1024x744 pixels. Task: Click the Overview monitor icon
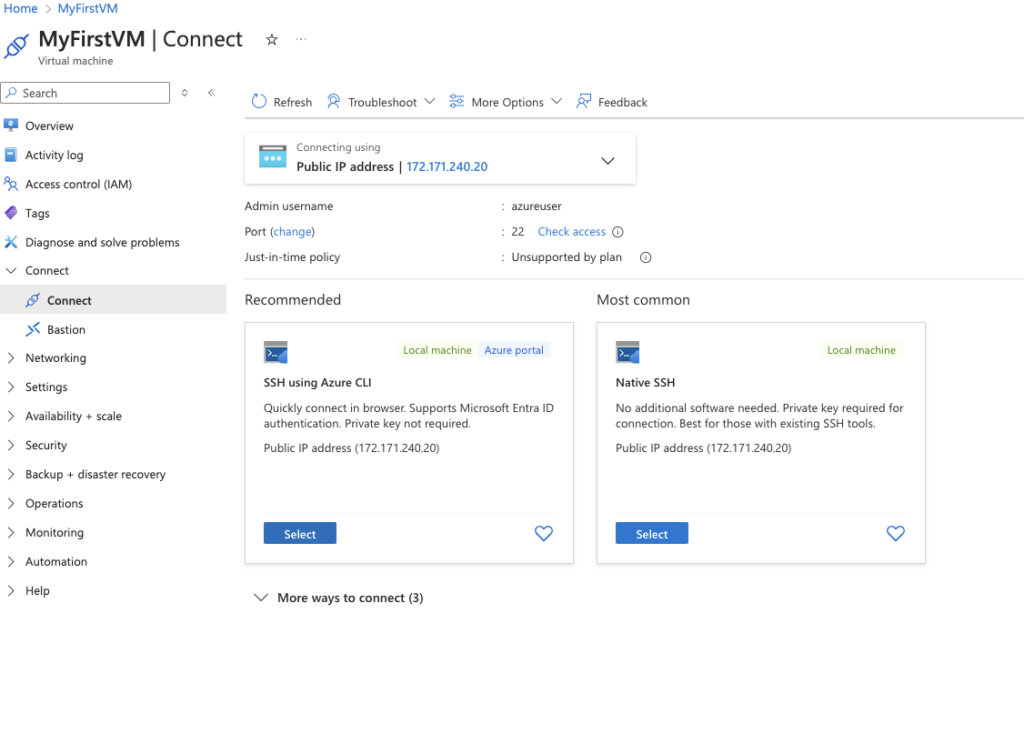[10, 125]
